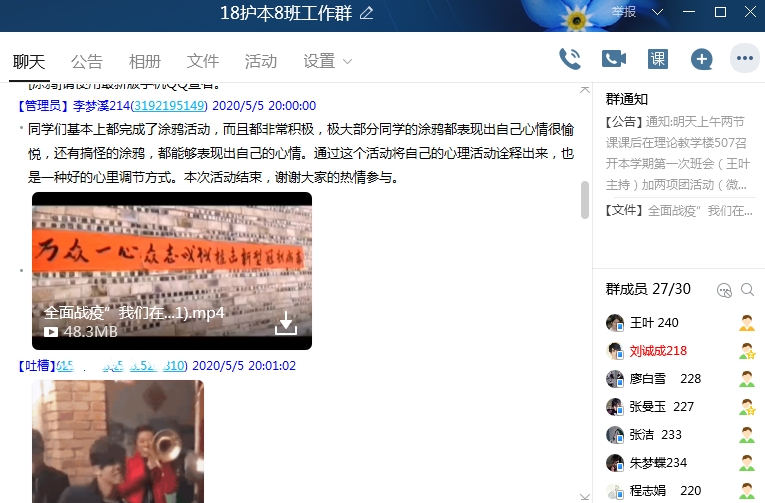This screenshot has width=765, height=503.
Task: Open the 课 group class icon
Action: coord(657,59)
